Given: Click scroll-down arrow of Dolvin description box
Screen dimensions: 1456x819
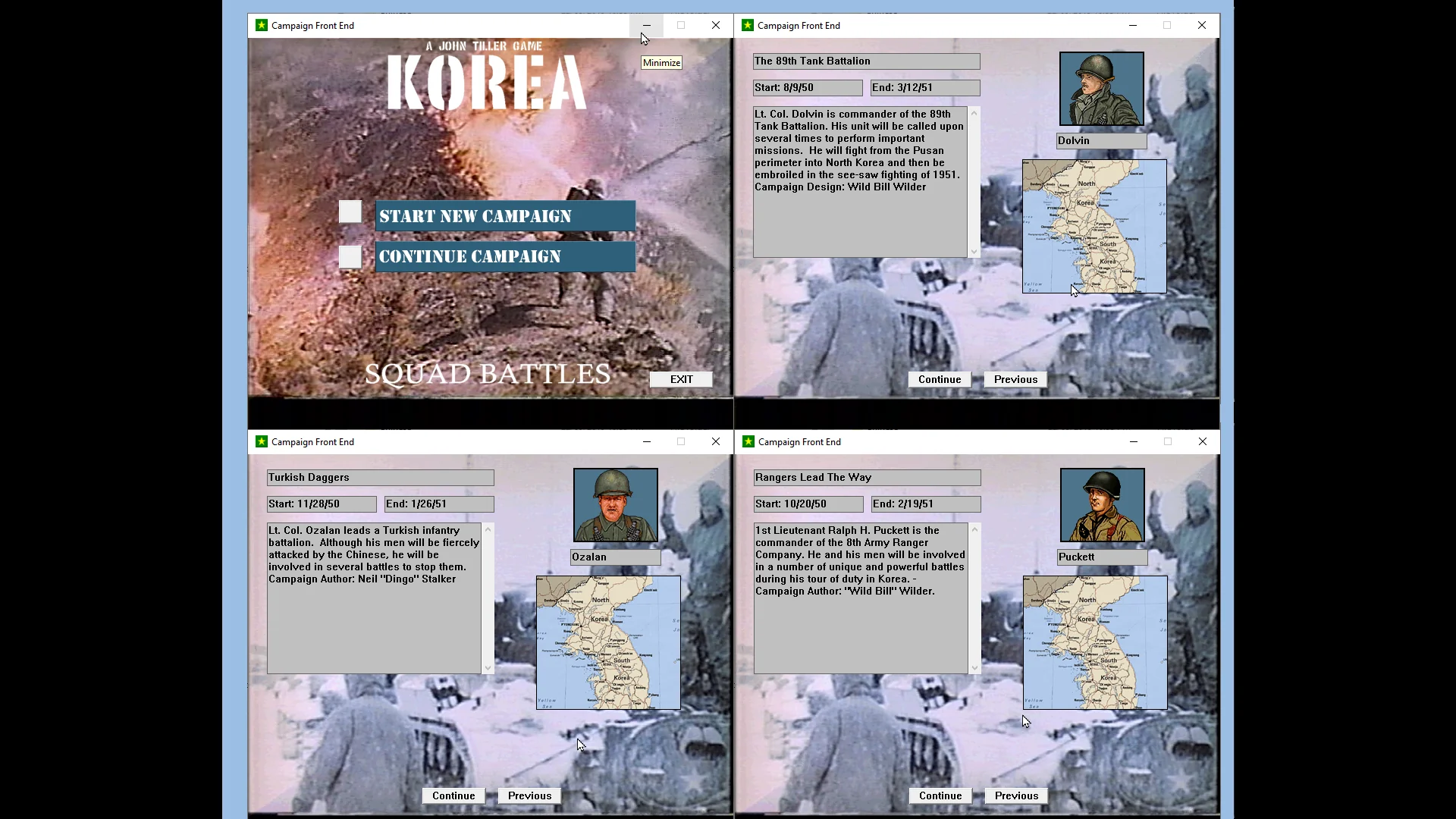Looking at the screenshot, I should pyautogui.click(x=974, y=252).
